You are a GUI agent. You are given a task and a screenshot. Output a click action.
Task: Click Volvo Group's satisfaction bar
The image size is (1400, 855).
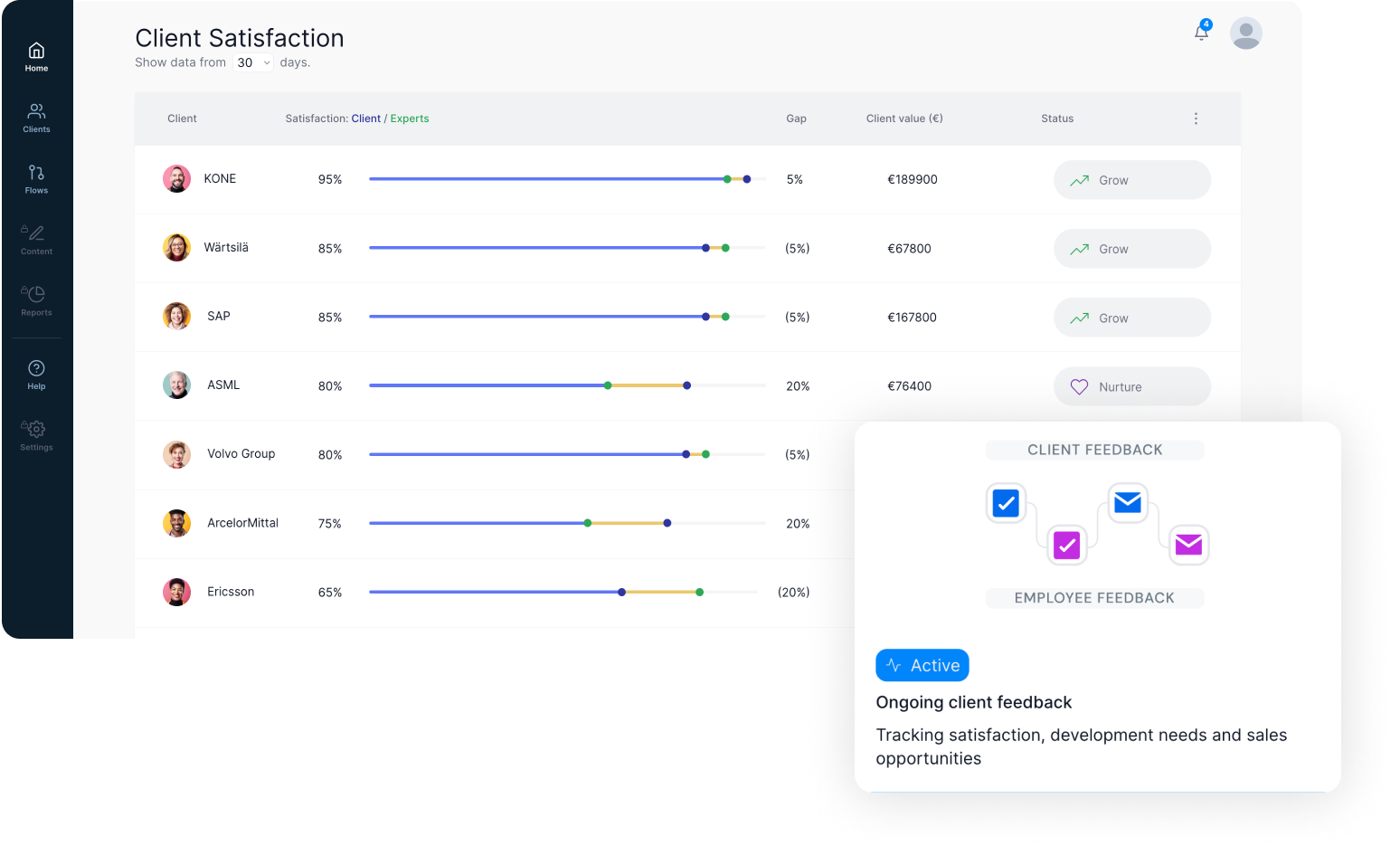pyautogui.click(x=568, y=454)
